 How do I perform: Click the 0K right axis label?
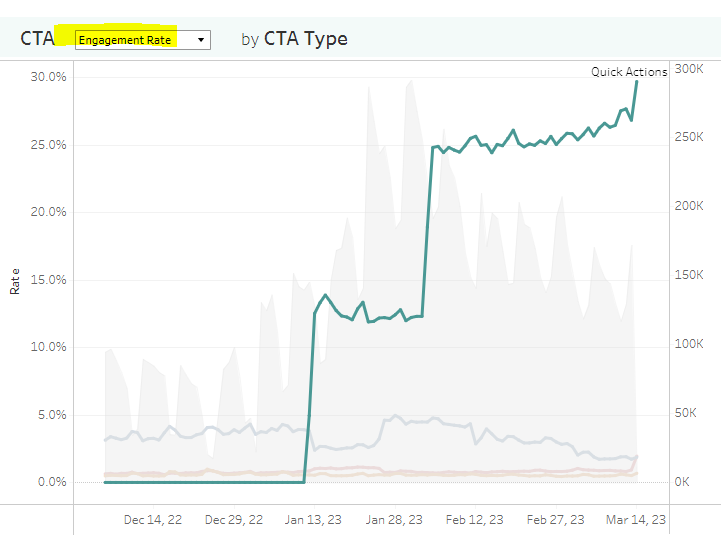tap(682, 482)
